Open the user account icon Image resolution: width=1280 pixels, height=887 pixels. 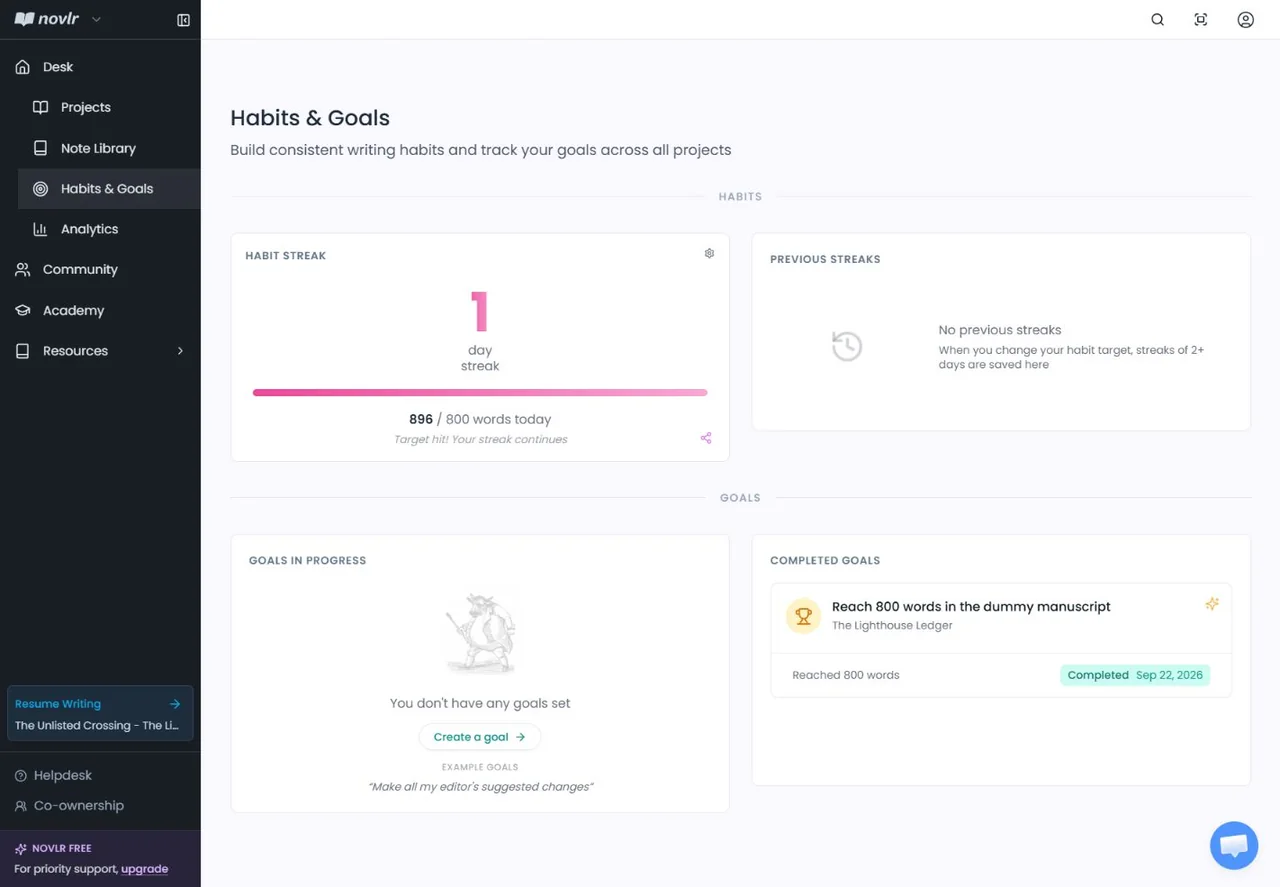[x=1245, y=20]
